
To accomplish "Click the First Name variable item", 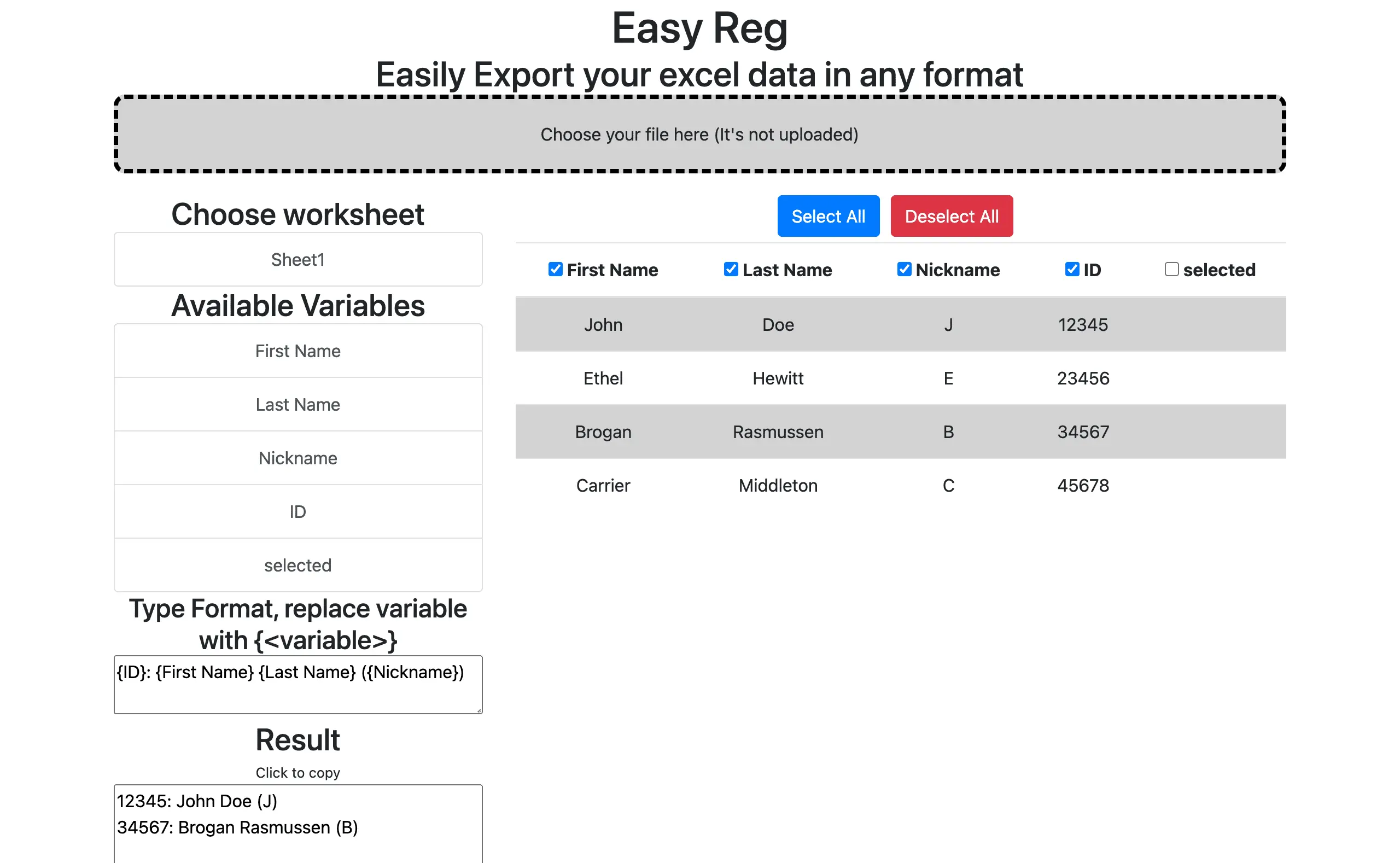I will coord(297,351).
